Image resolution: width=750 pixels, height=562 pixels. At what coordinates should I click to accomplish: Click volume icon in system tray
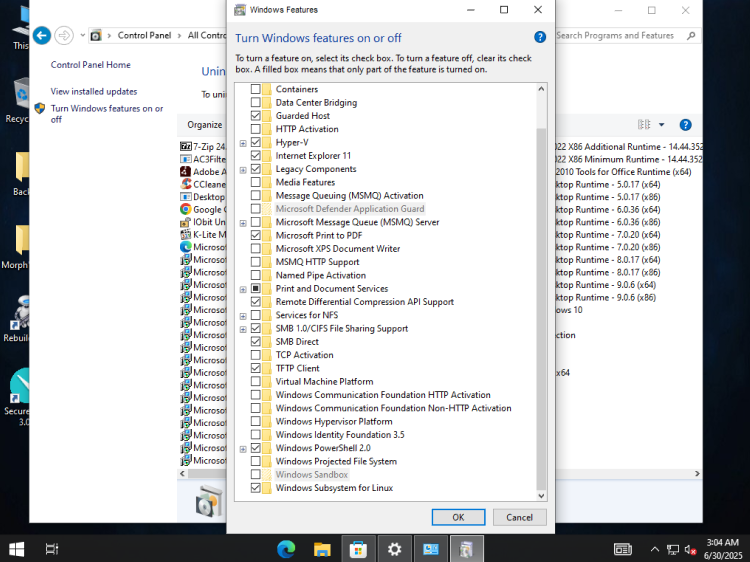click(690, 550)
